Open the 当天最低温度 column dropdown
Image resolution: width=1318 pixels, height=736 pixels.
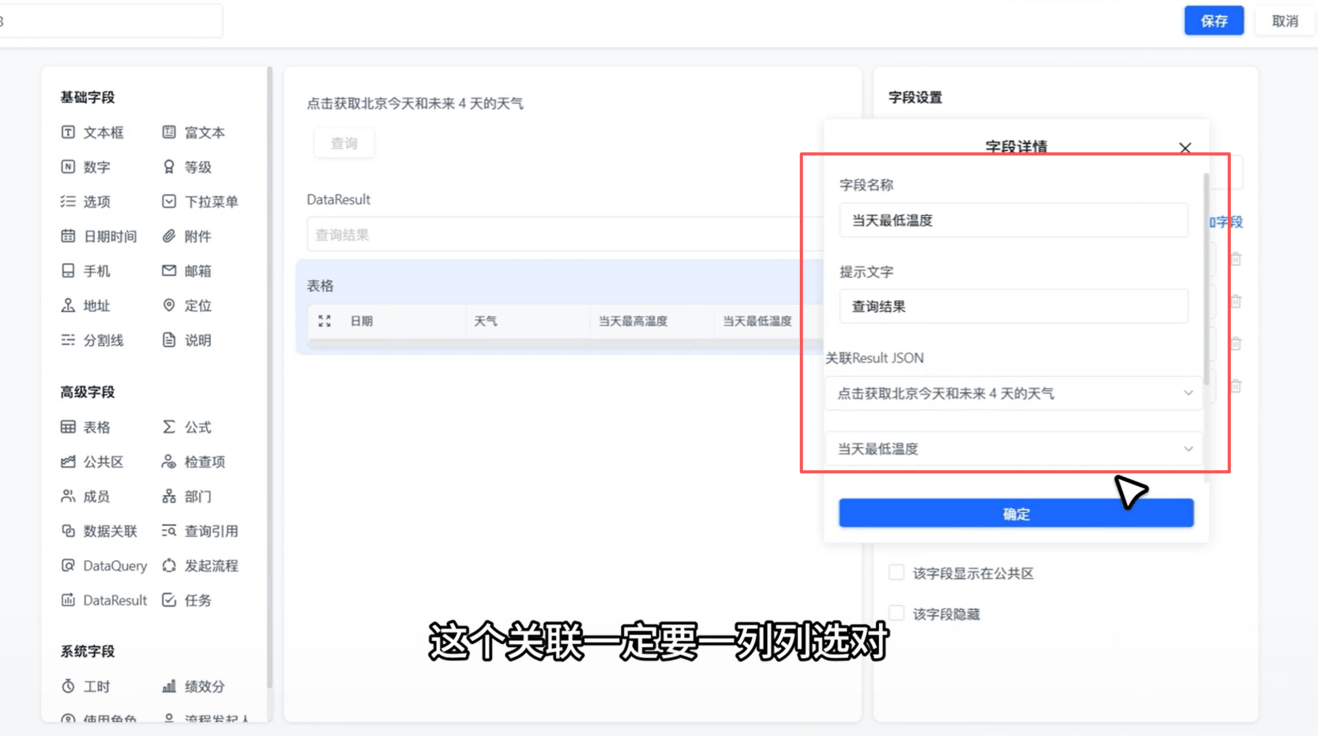pos(1015,449)
